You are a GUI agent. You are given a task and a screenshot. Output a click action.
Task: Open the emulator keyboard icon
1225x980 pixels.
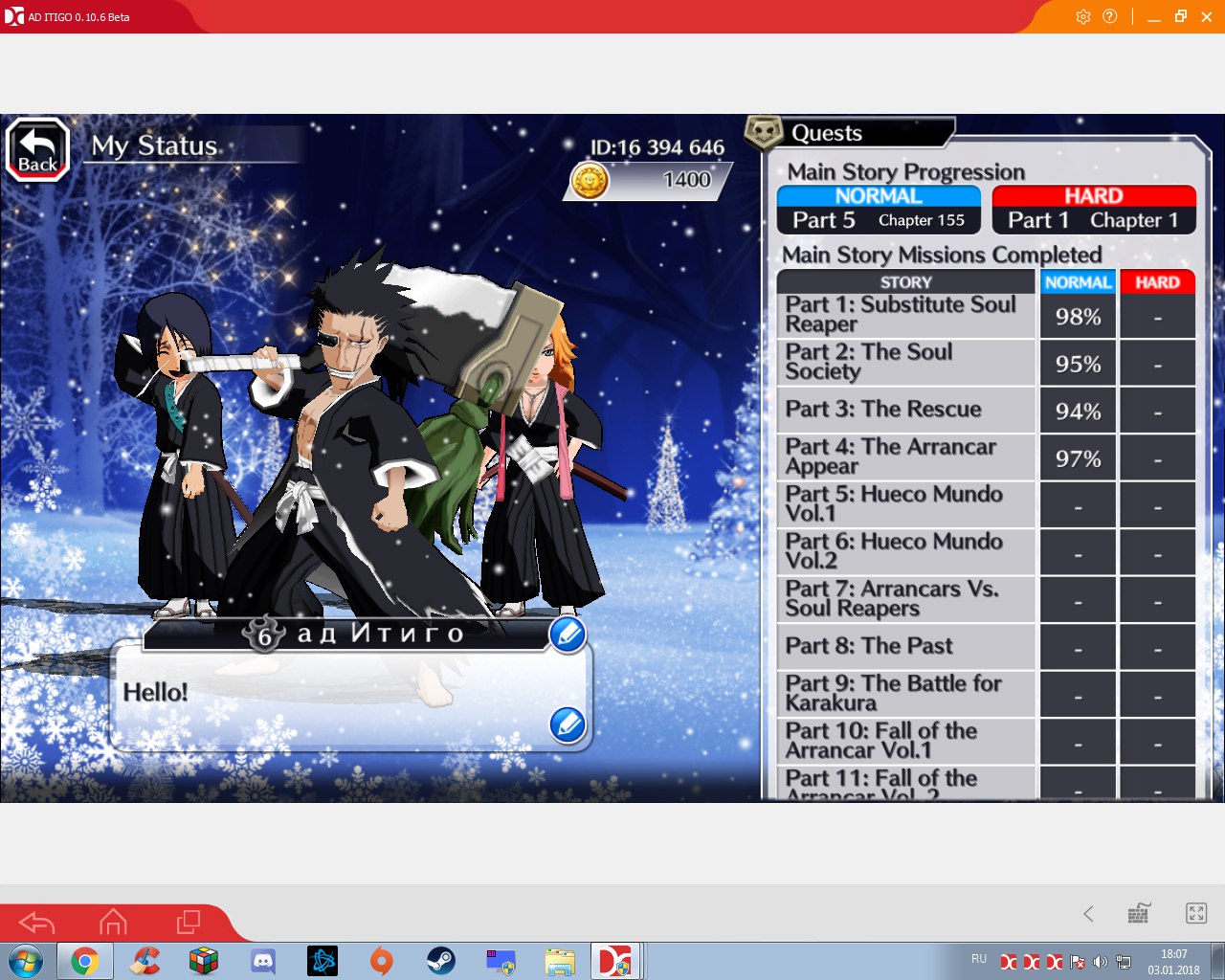tap(1139, 913)
